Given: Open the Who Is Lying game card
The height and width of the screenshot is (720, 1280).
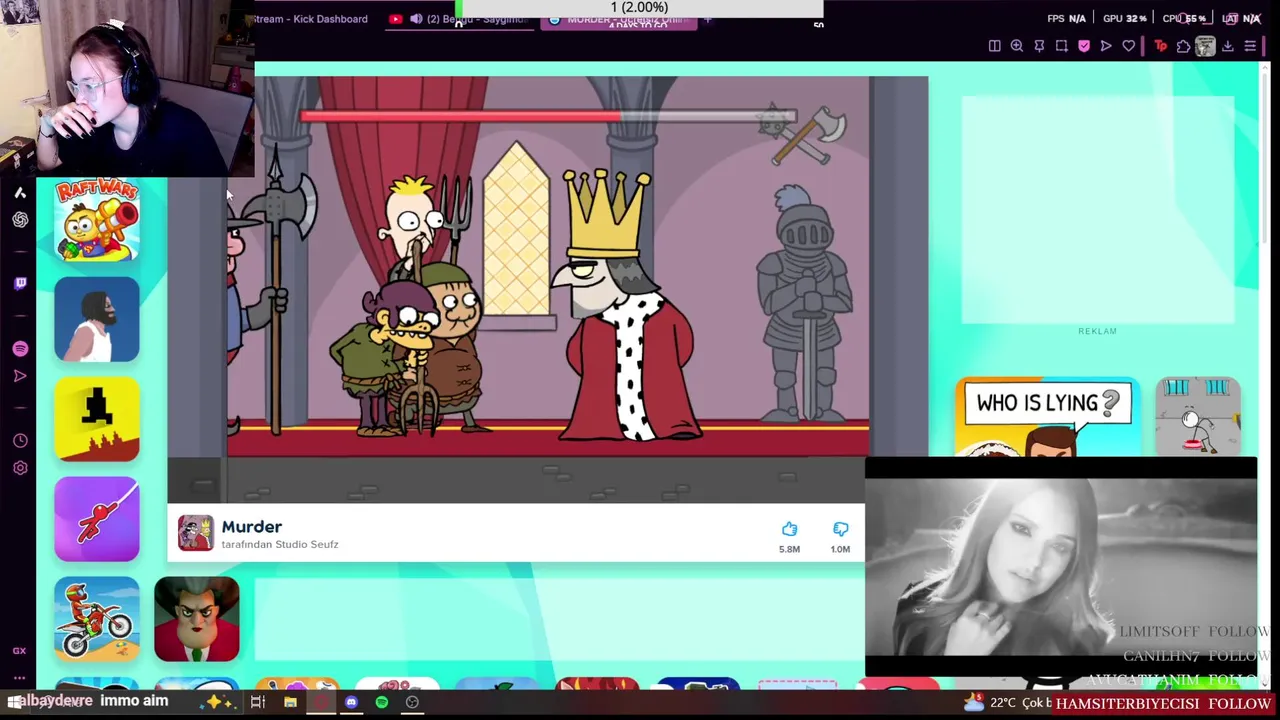Looking at the screenshot, I should (1047, 417).
